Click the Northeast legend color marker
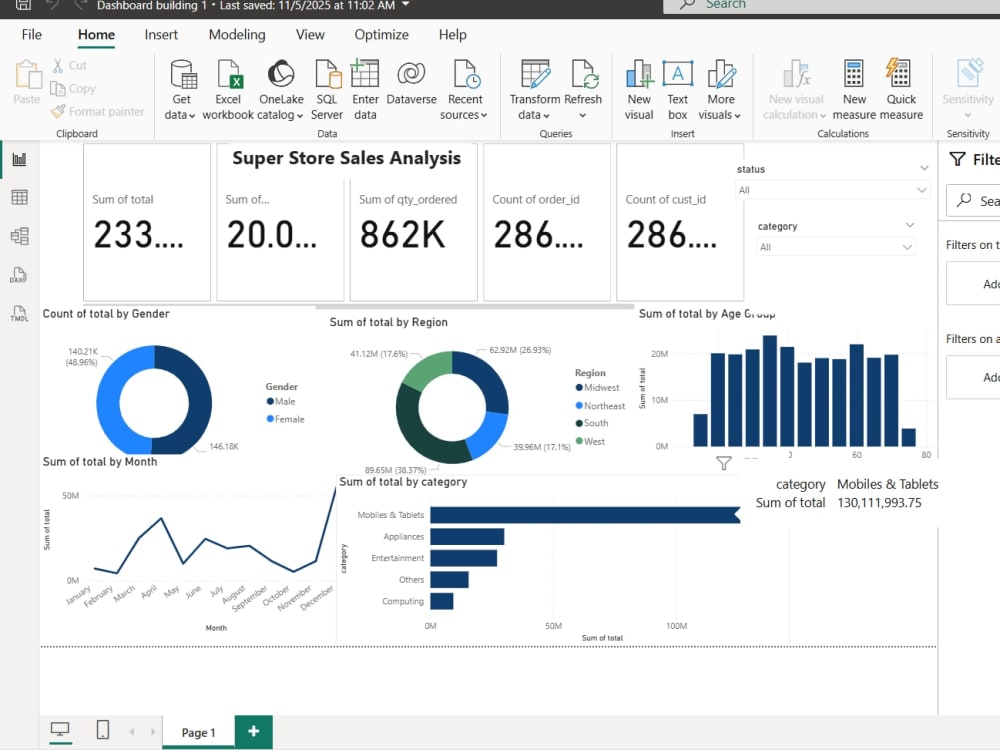Image resolution: width=1000 pixels, height=750 pixels. coord(579,405)
